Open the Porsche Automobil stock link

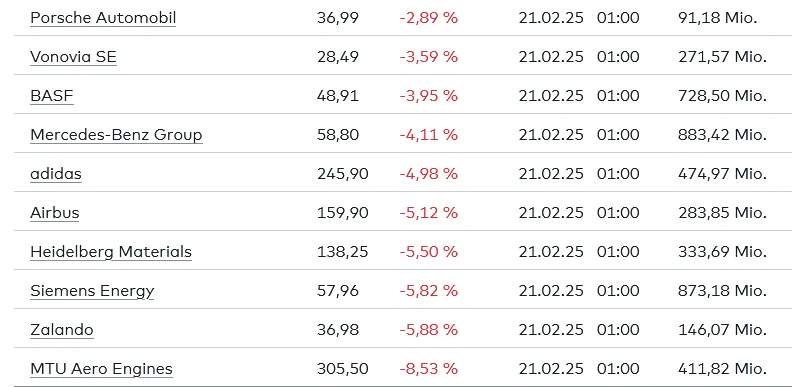(x=103, y=18)
